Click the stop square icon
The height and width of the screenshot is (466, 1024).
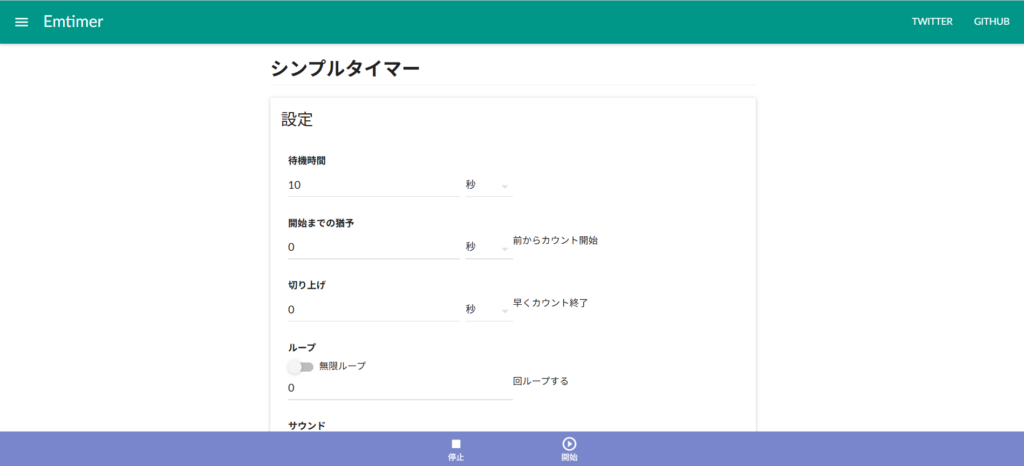tap(456, 444)
